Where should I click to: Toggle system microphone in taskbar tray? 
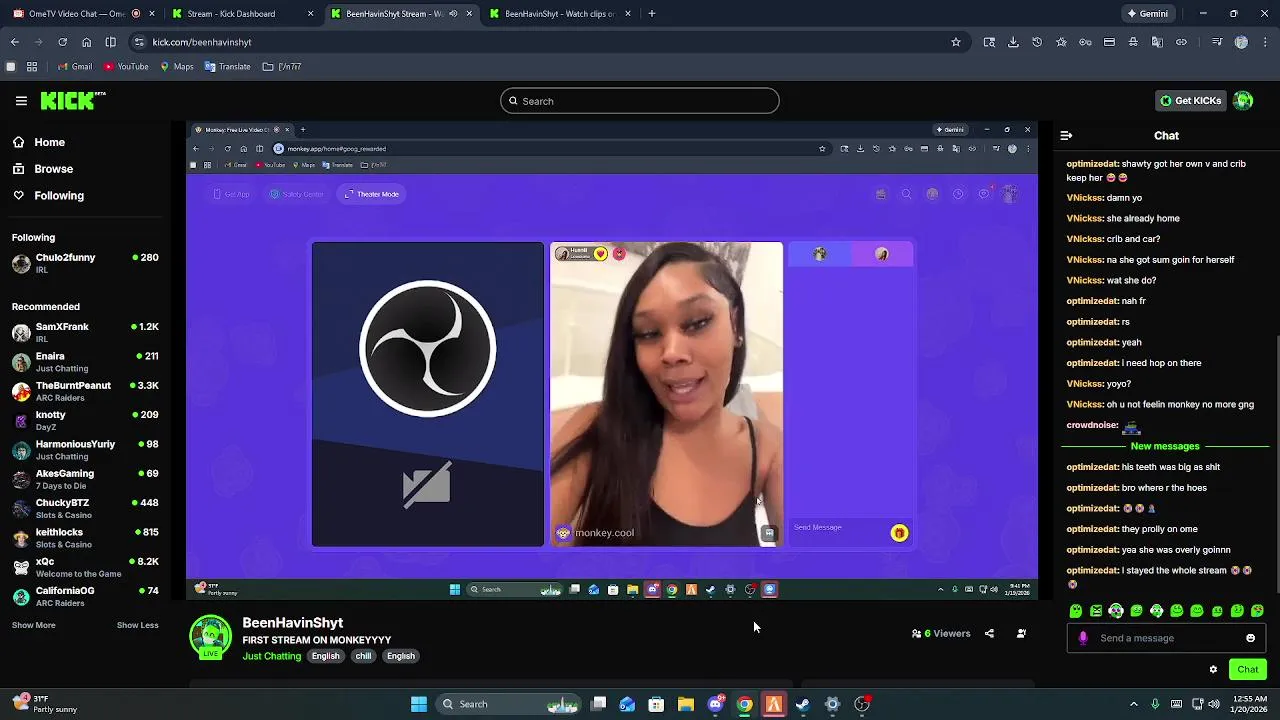(x=1155, y=704)
